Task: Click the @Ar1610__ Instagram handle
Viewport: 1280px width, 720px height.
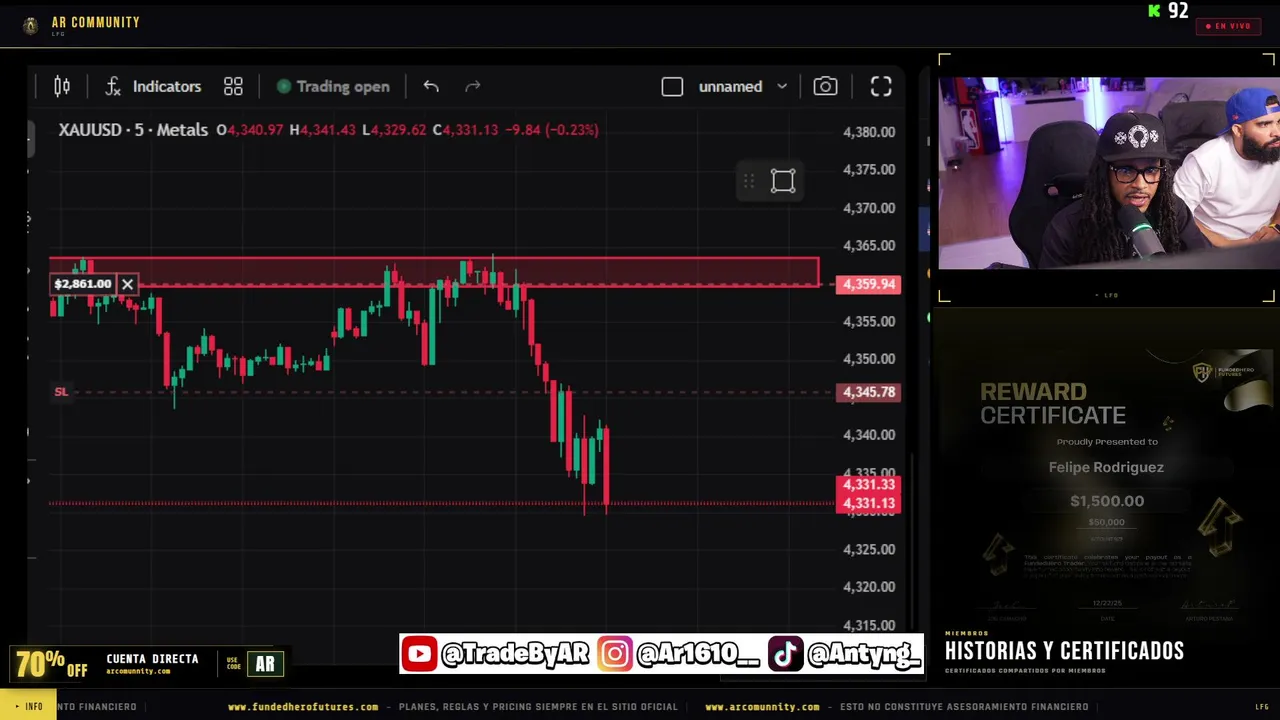Action: [698, 654]
